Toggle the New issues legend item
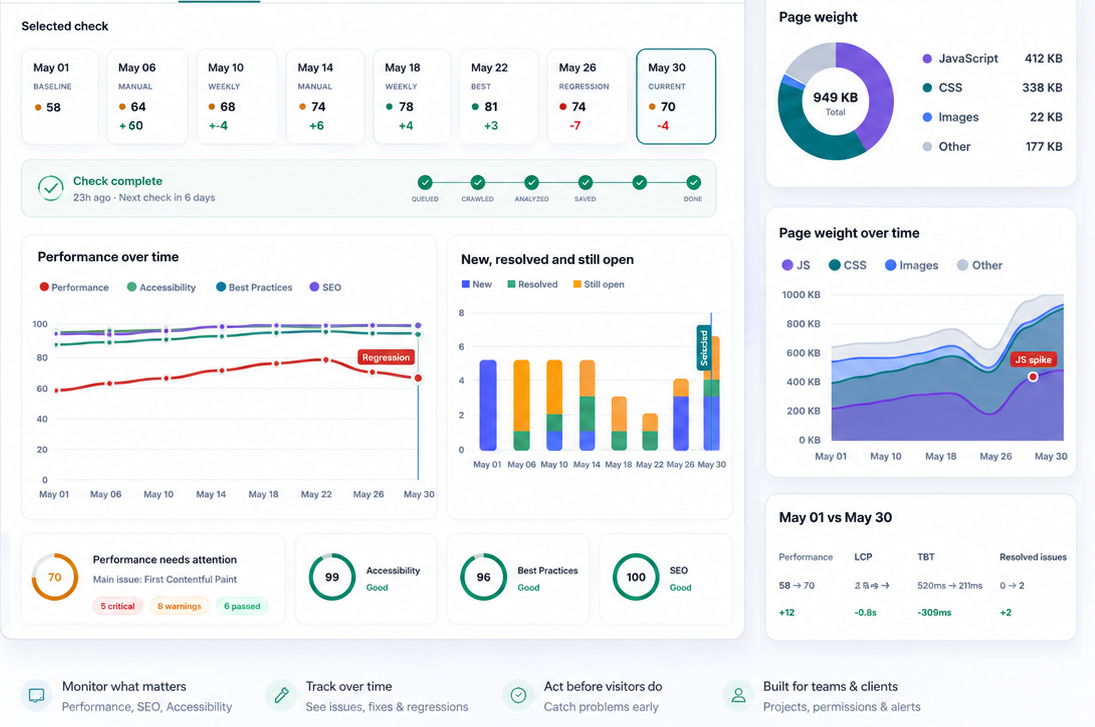The height and width of the screenshot is (727, 1095). 477,284
